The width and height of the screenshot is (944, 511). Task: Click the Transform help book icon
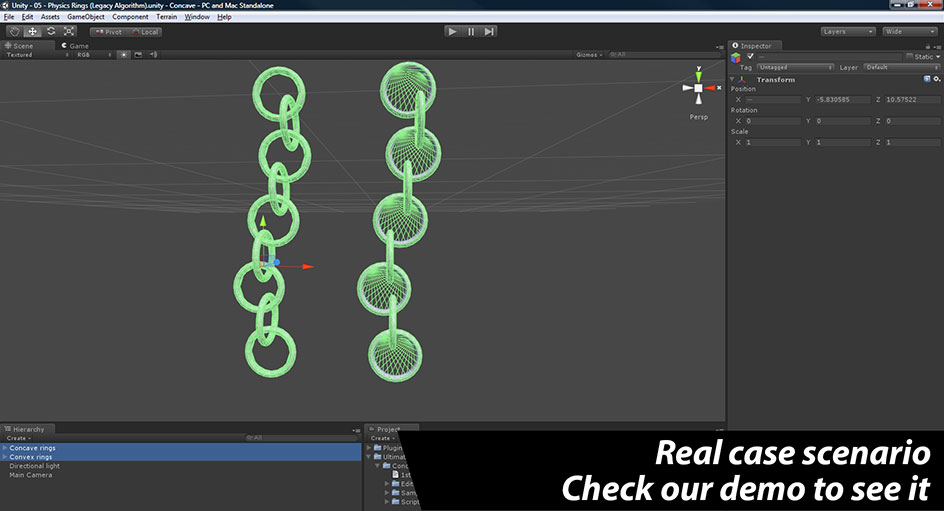click(x=927, y=79)
